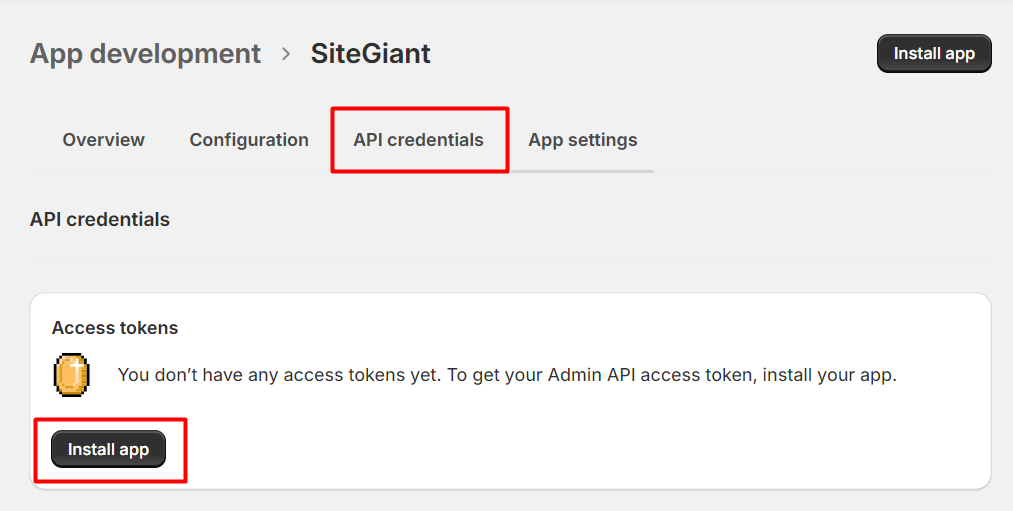Switch to the Configuration tab
This screenshot has width=1013, height=511.
pyautogui.click(x=249, y=140)
